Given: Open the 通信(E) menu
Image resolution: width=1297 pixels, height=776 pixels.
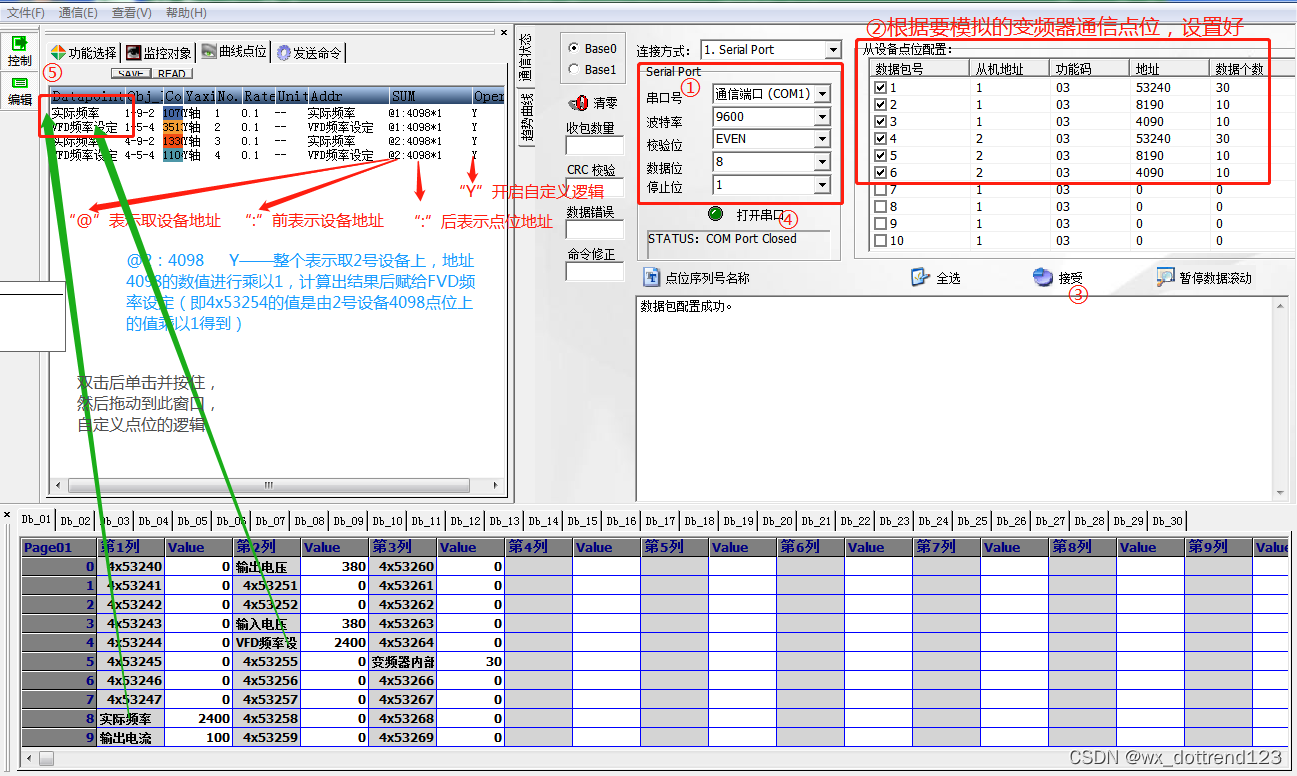Looking at the screenshot, I should click(x=78, y=13).
